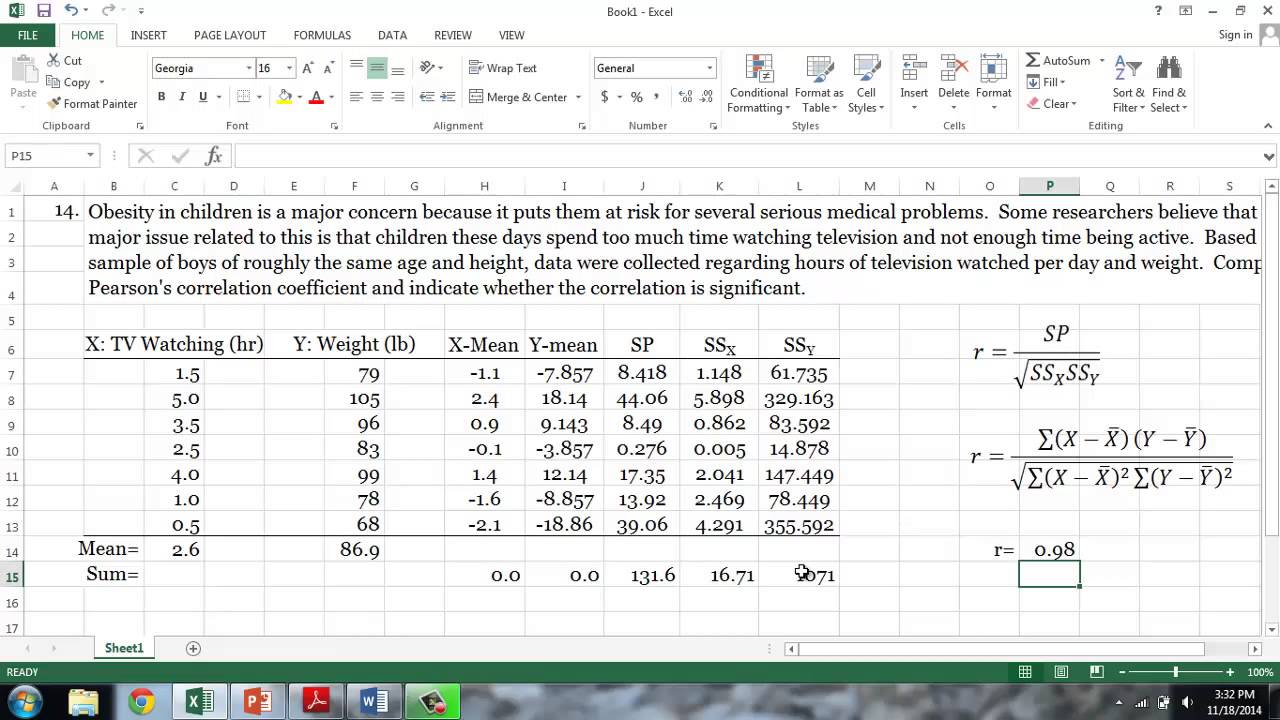The image size is (1280, 720).
Task: Select column P header
Action: (1049, 186)
